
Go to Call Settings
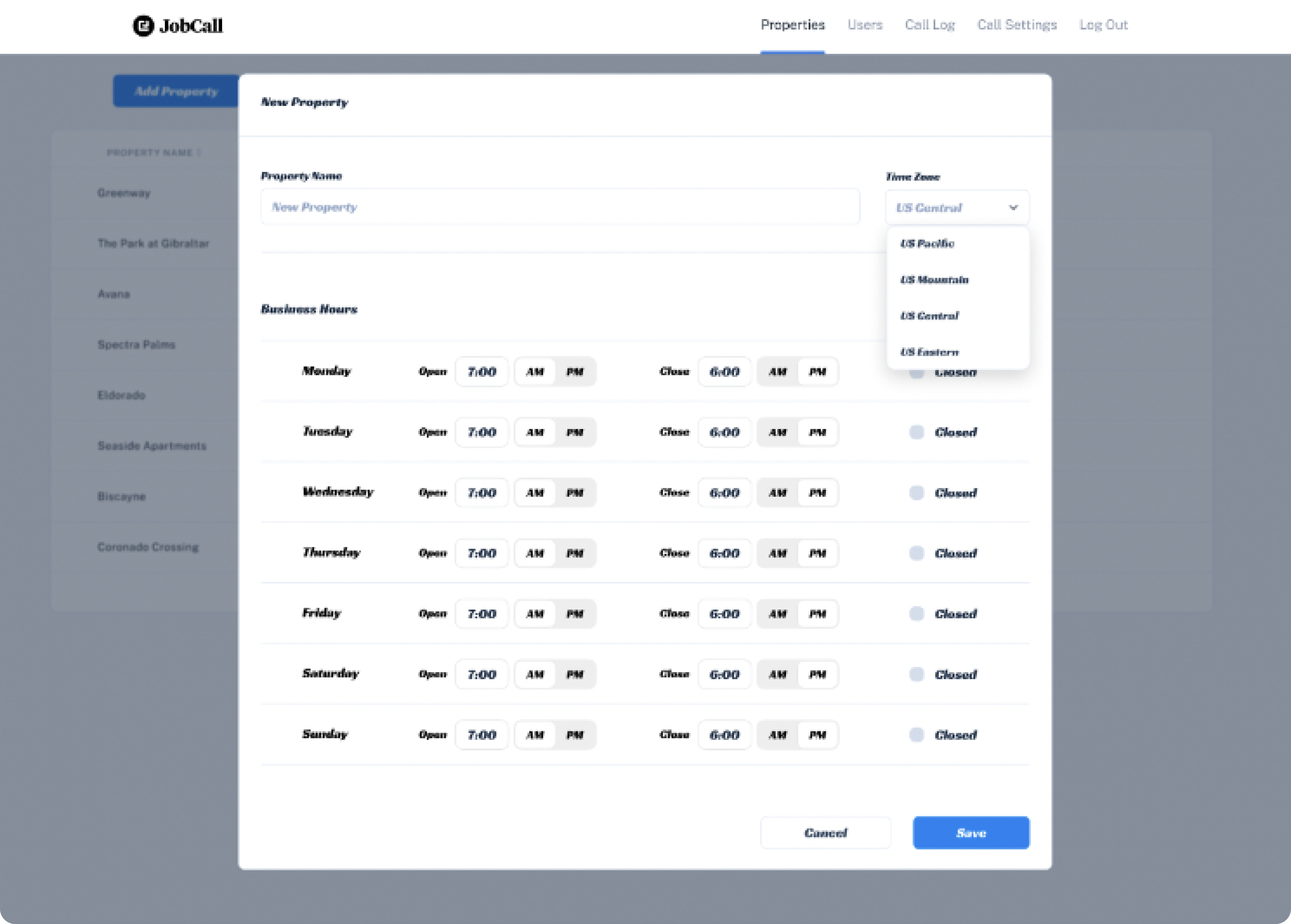(x=1017, y=24)
